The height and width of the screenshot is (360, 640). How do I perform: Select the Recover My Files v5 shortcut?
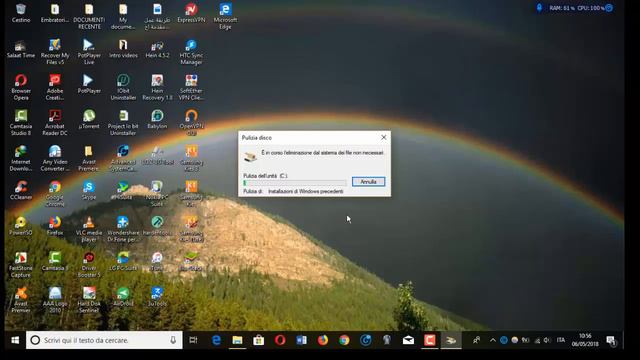point(55,52)
